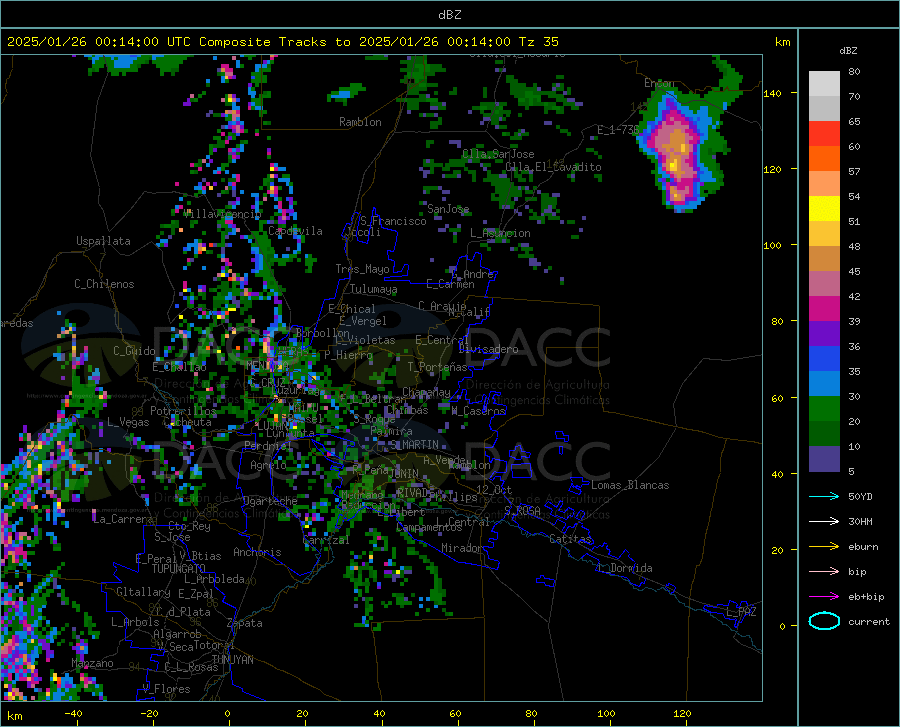Click the white 30HM arrow legend symbol

click(x=824, y=522)
